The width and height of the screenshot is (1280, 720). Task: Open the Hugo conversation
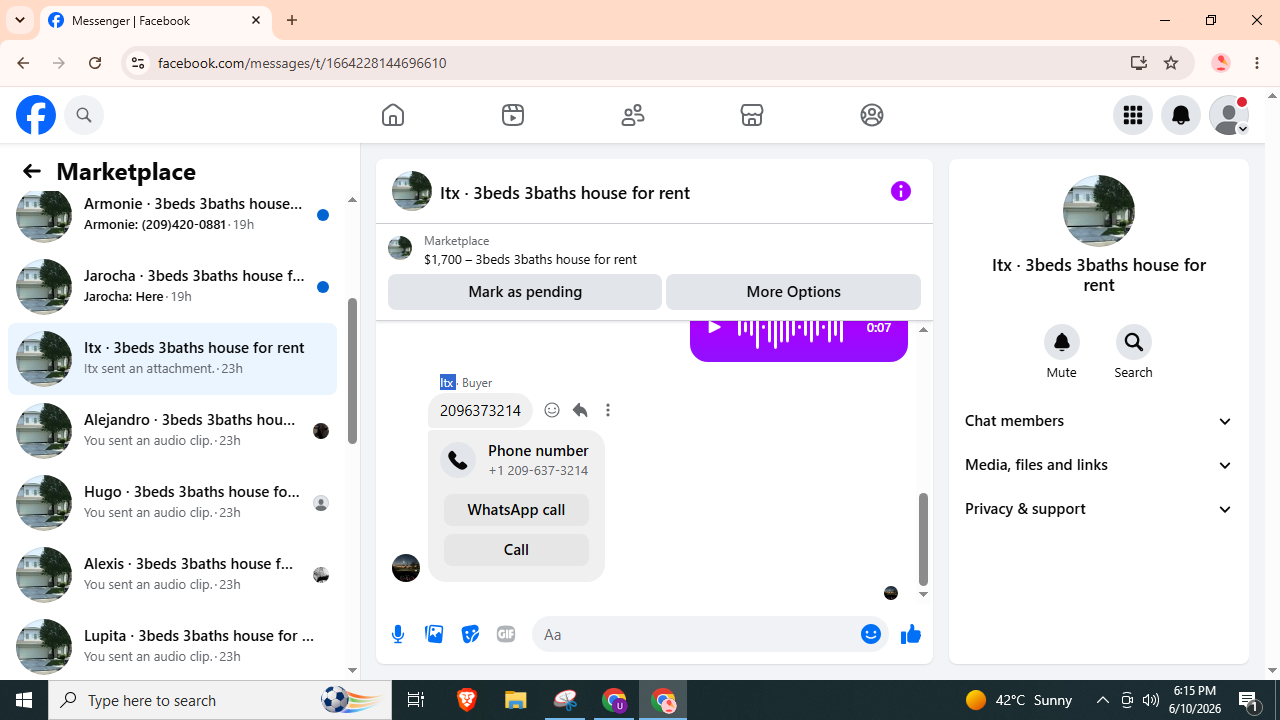coord(173,502)
